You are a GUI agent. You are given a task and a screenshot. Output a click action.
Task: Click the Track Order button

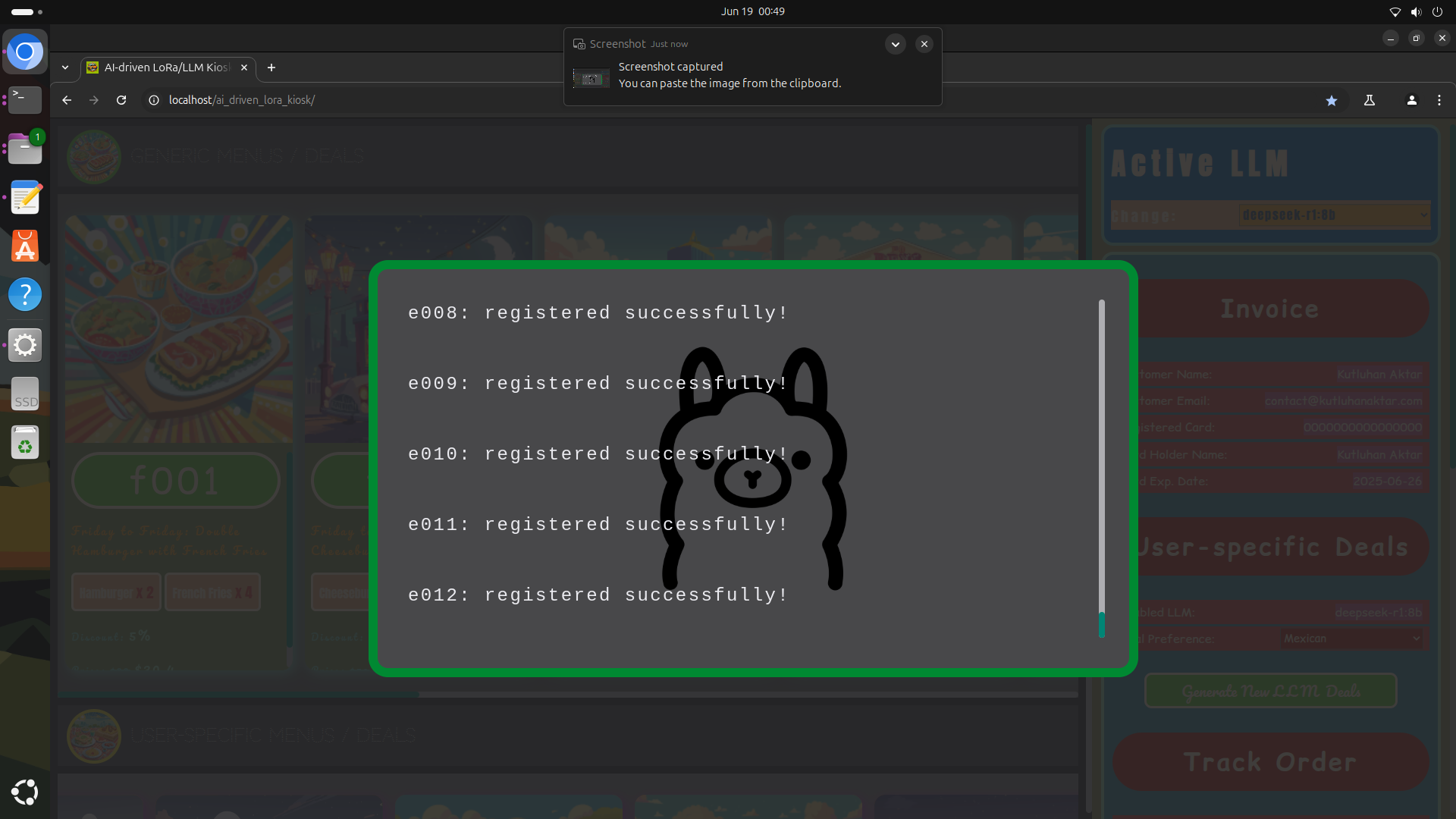[1270, 762]
